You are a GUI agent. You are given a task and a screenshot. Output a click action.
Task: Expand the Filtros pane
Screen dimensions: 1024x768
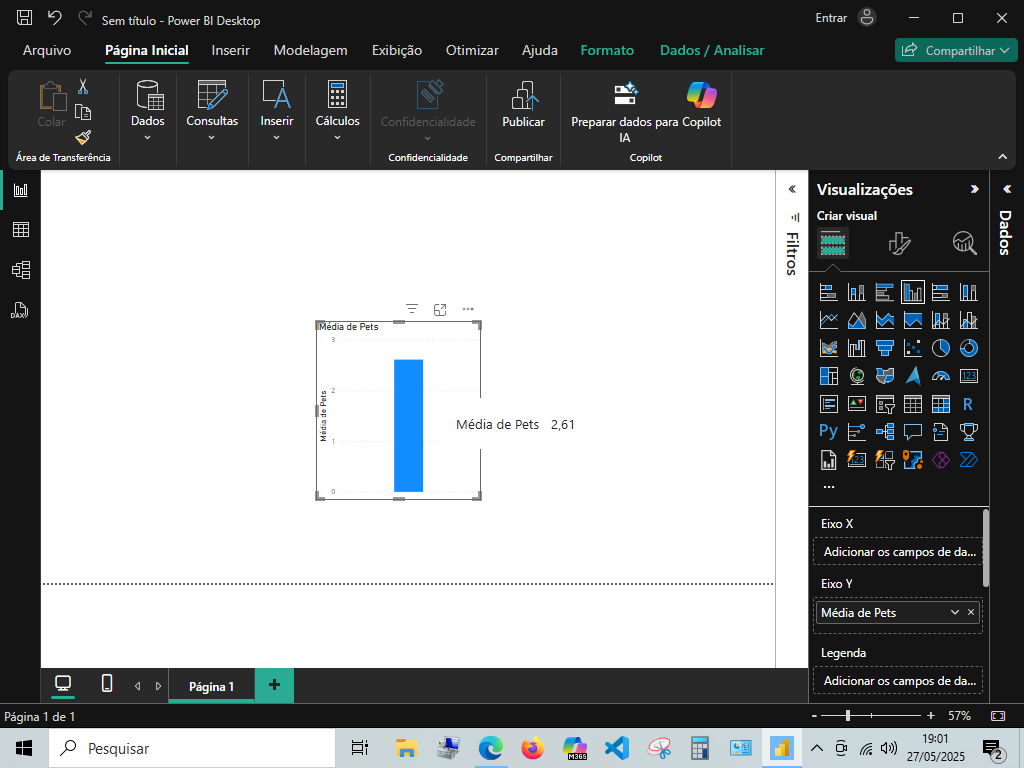click(x=792, y=189)
